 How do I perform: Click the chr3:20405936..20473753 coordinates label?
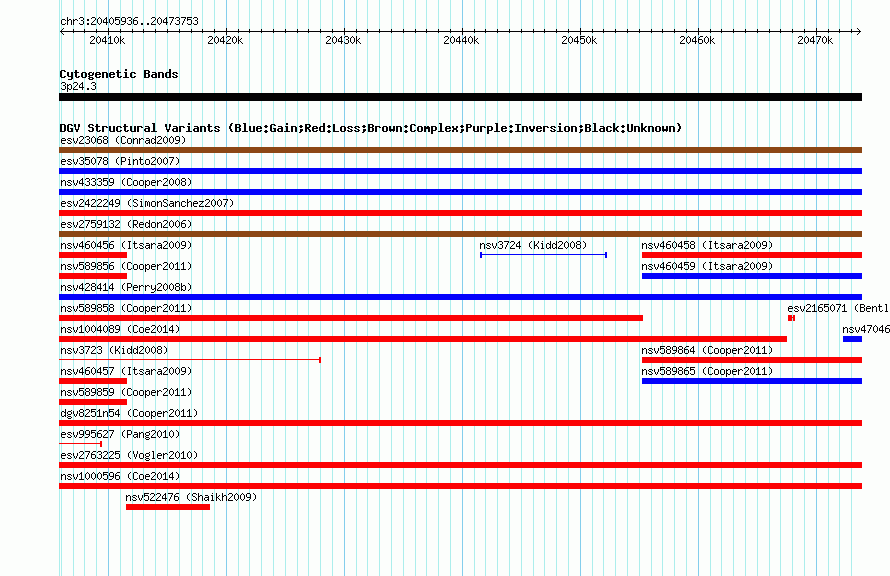click(129, 21)
